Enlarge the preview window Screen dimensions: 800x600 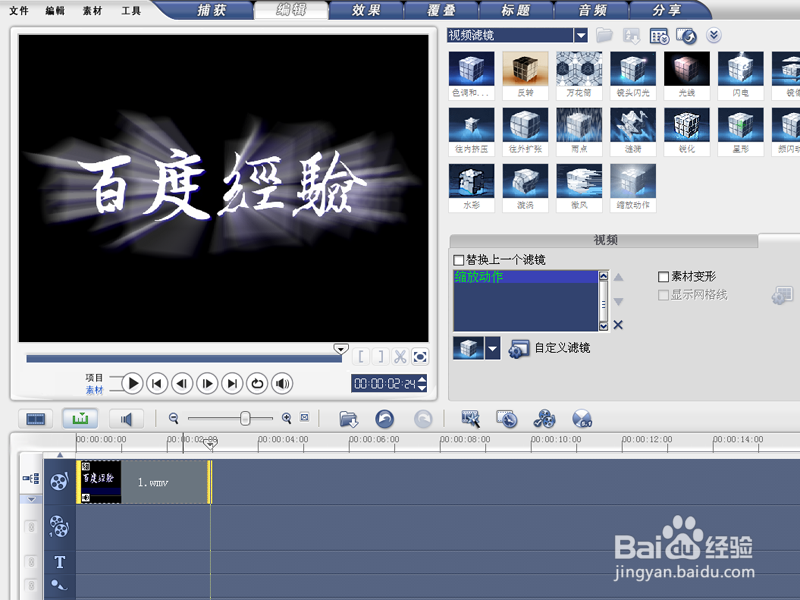click(420, 356)
